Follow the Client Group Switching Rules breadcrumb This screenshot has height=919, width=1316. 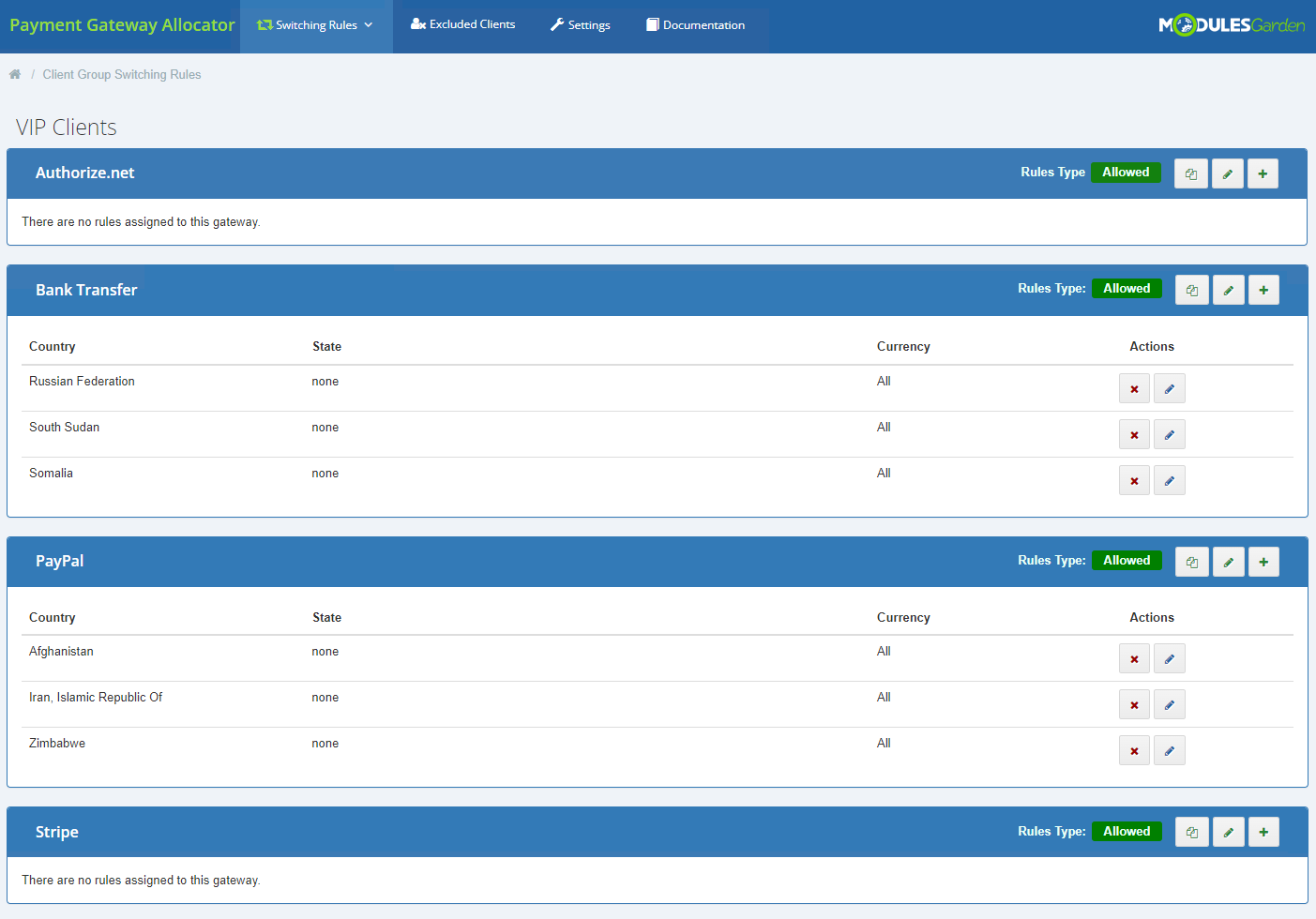pyautogui.click(x=122, y=74)
